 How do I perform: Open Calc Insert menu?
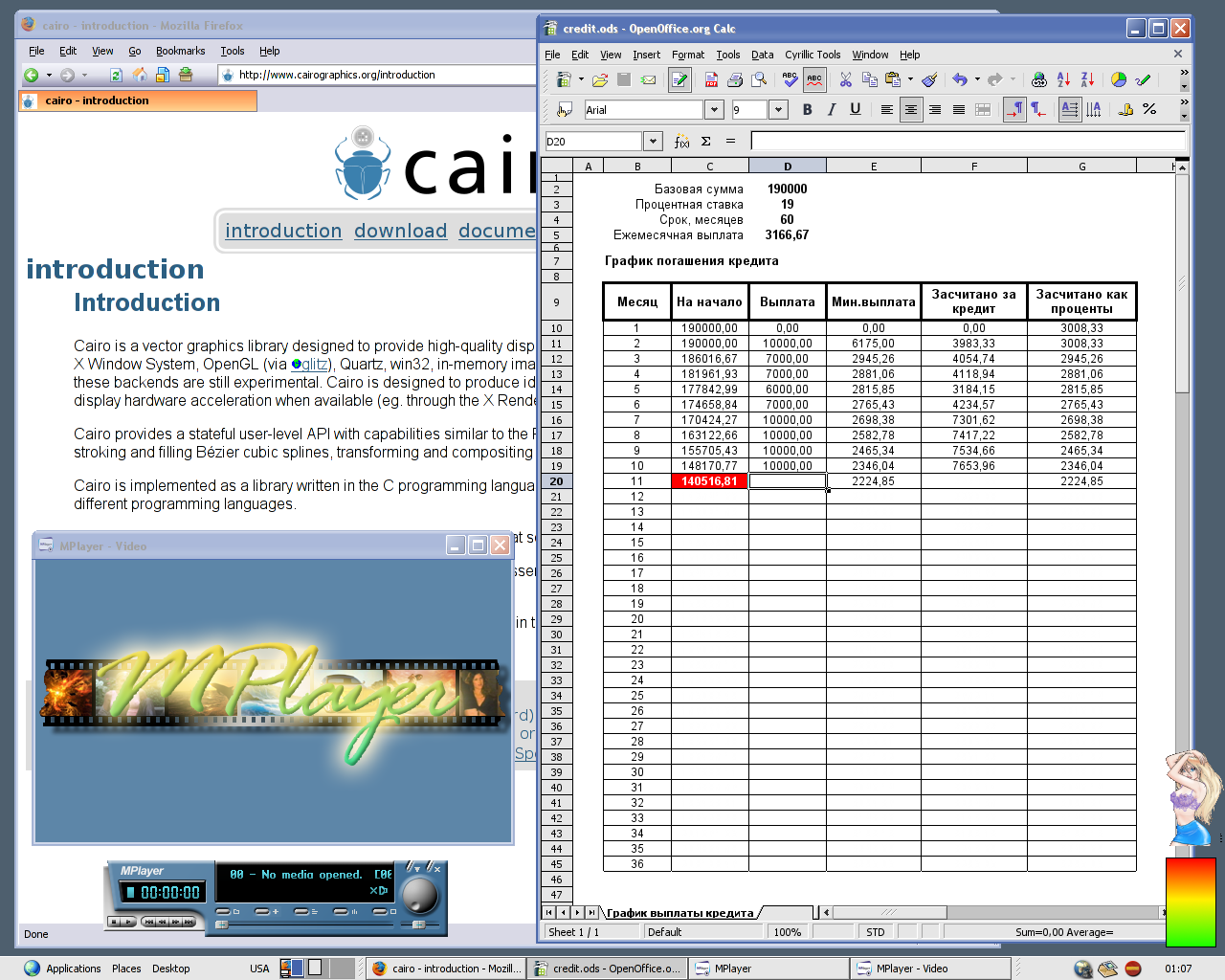(647, 55)
